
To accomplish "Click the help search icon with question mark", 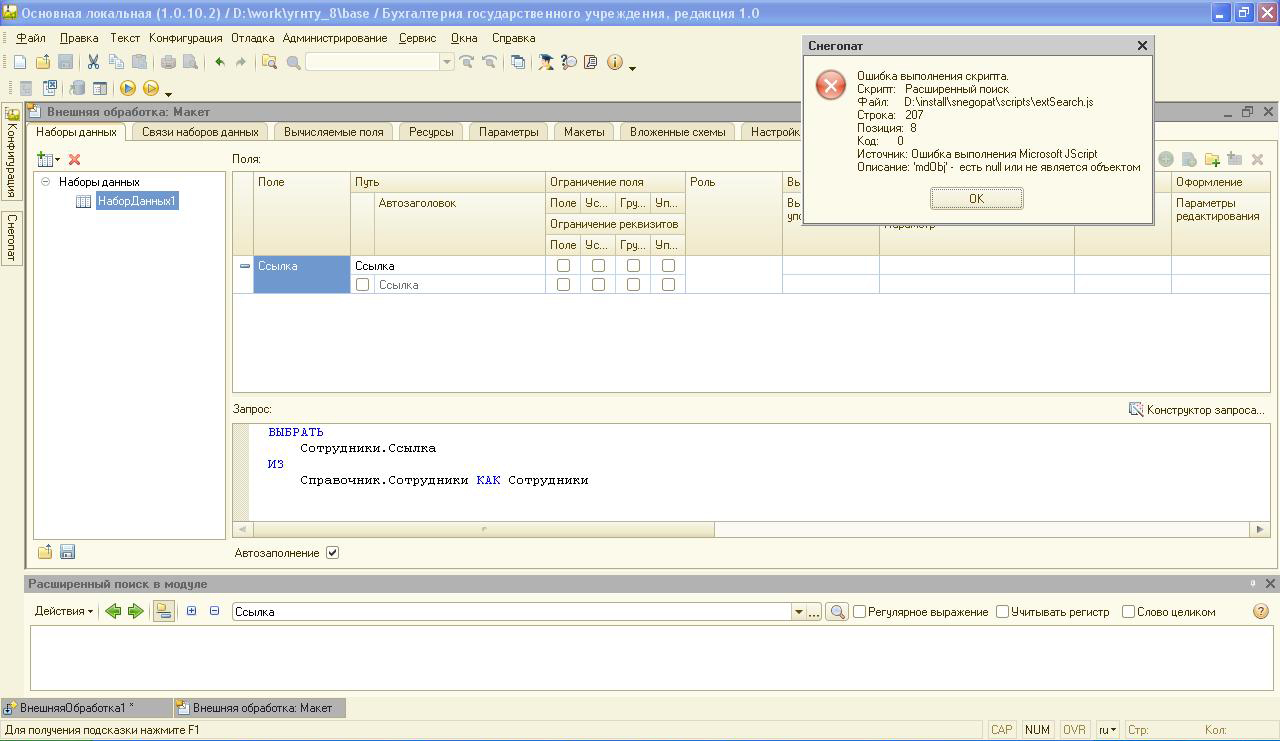I will (568, 62).
